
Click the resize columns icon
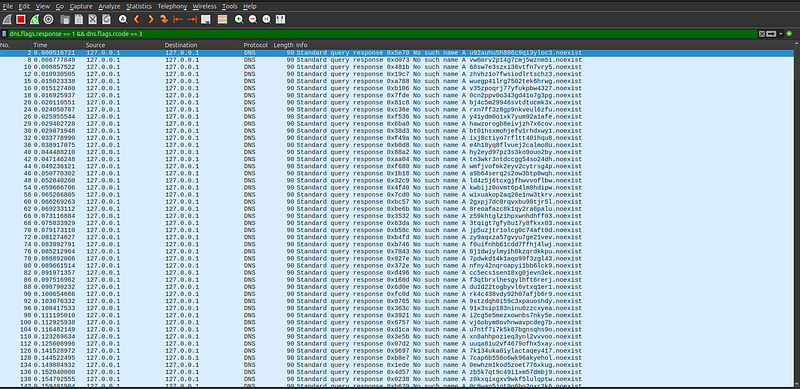pyautogui.click(x=280, y=19)
